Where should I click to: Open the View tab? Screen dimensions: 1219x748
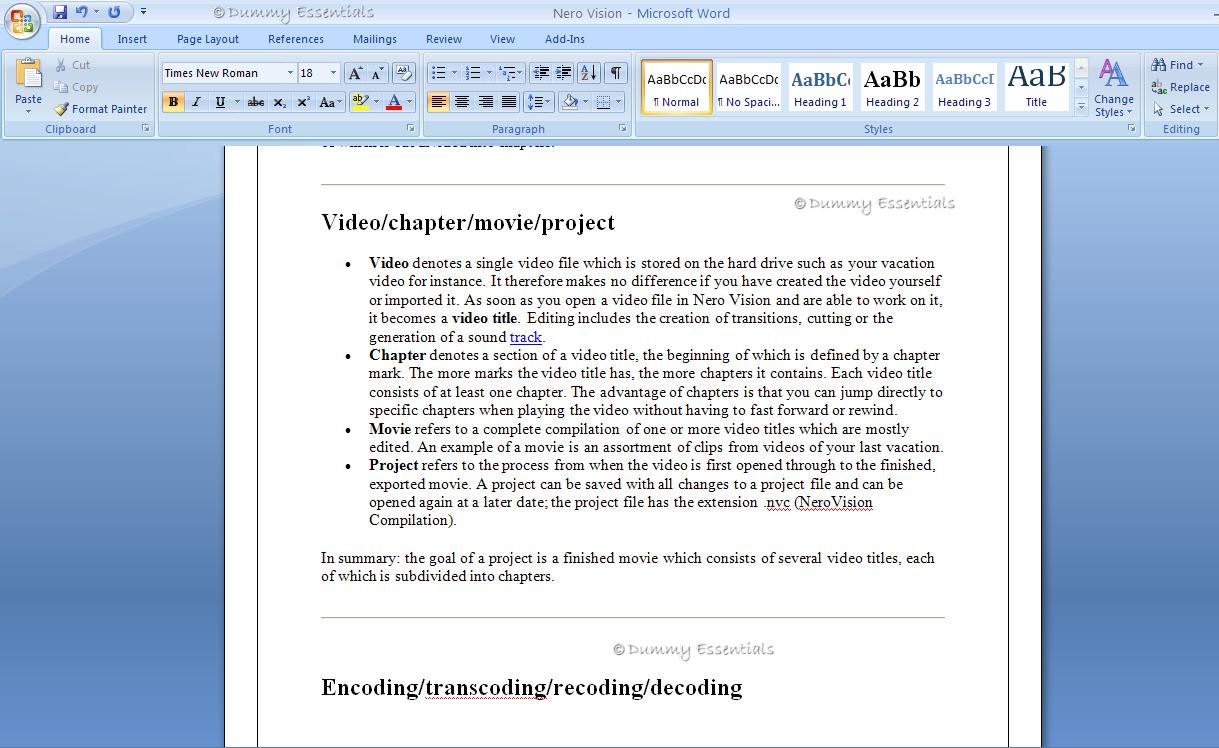tap(502, 39)
